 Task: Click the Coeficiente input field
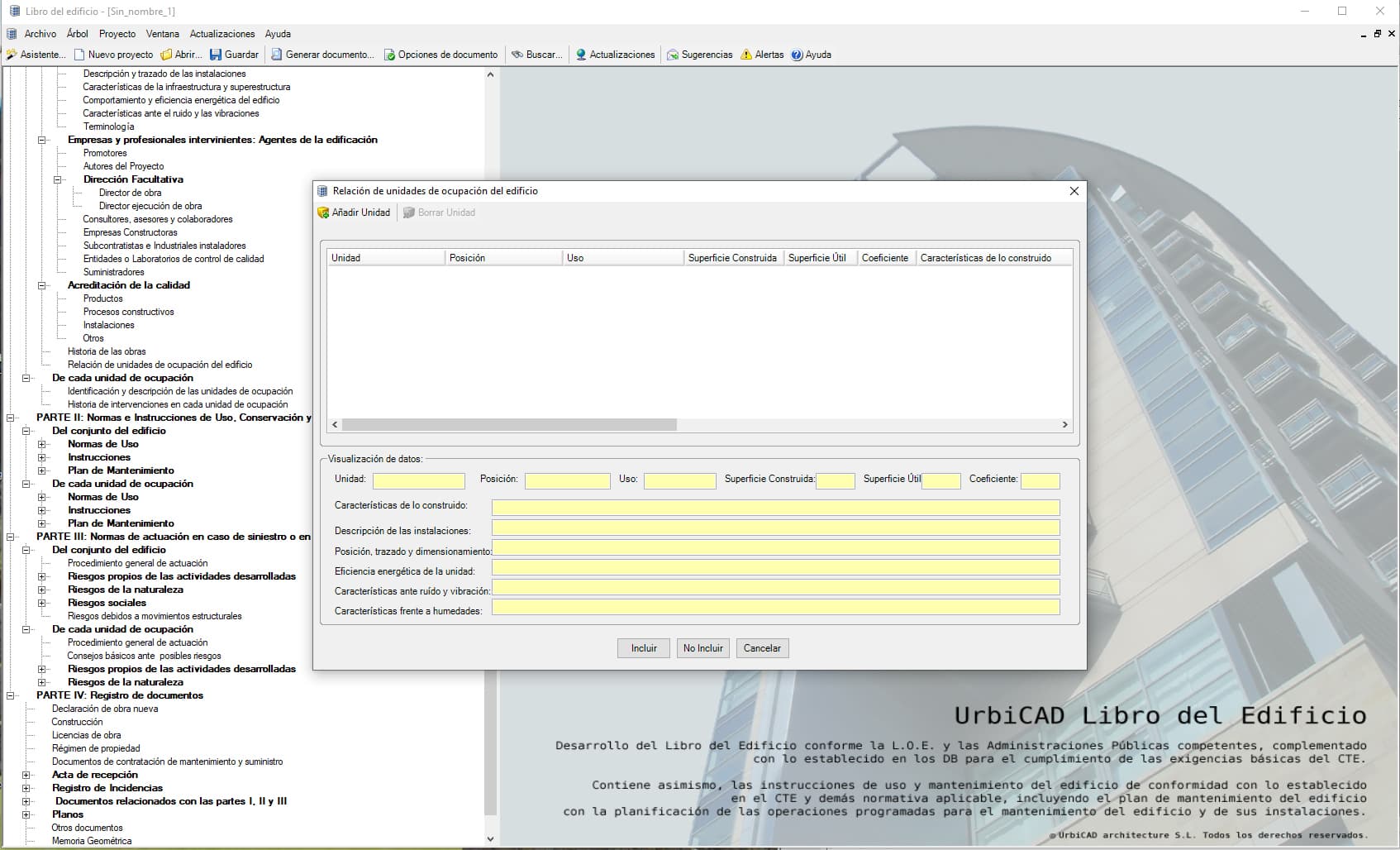1040,481
